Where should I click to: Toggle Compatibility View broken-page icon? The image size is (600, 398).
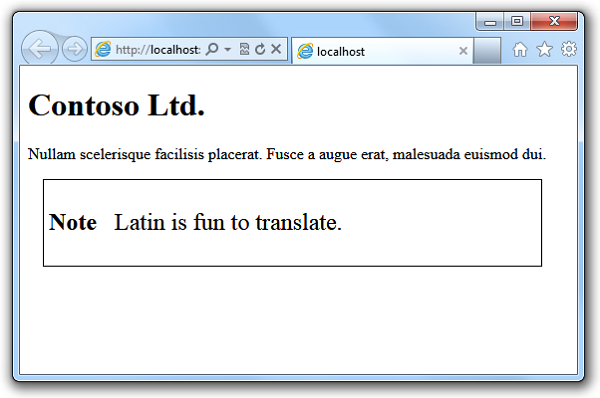point(244,49)
